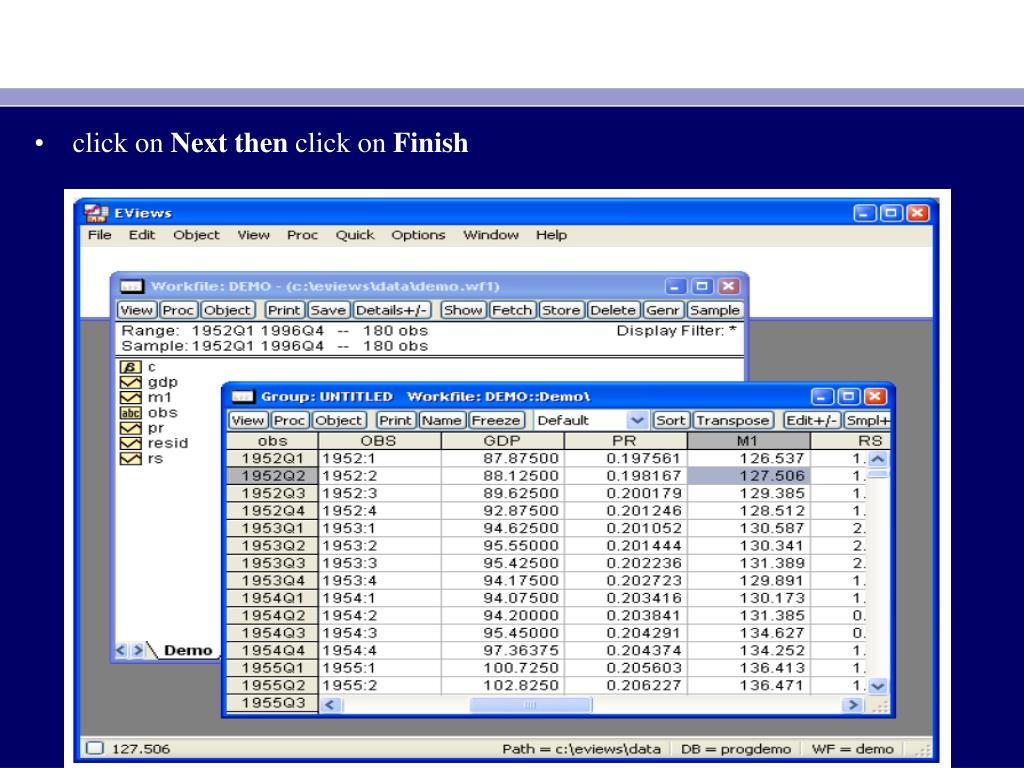1024x768 pixels.
Task: Select the M1 column header
Action: (x=748, y=441)
